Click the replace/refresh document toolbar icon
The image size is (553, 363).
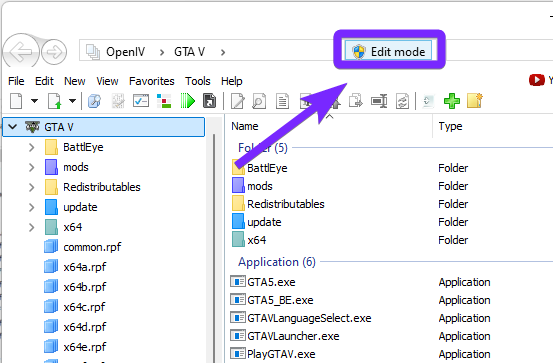(402, 101)
